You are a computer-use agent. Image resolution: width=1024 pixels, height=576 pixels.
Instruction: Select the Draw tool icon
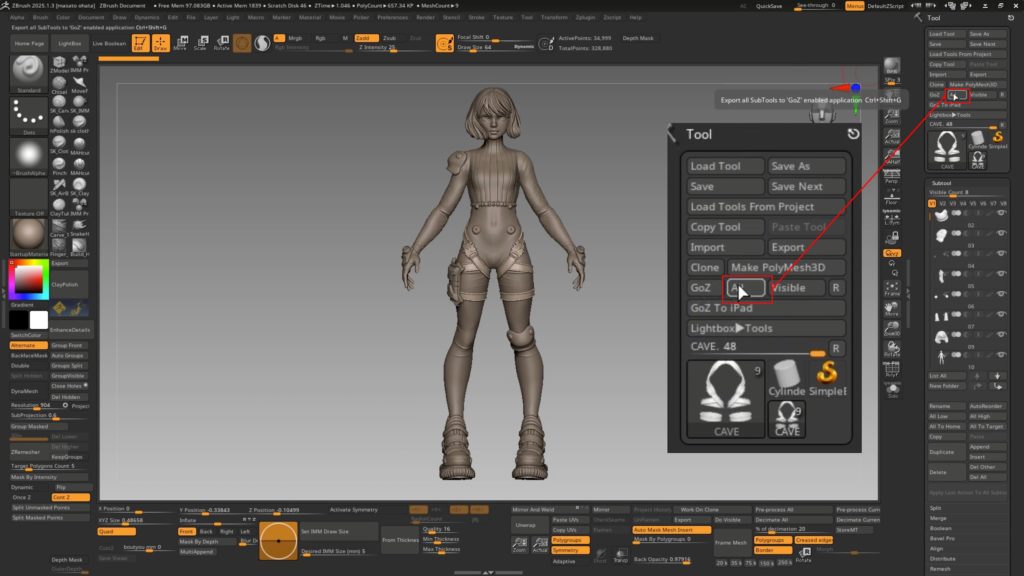point(160,43)
